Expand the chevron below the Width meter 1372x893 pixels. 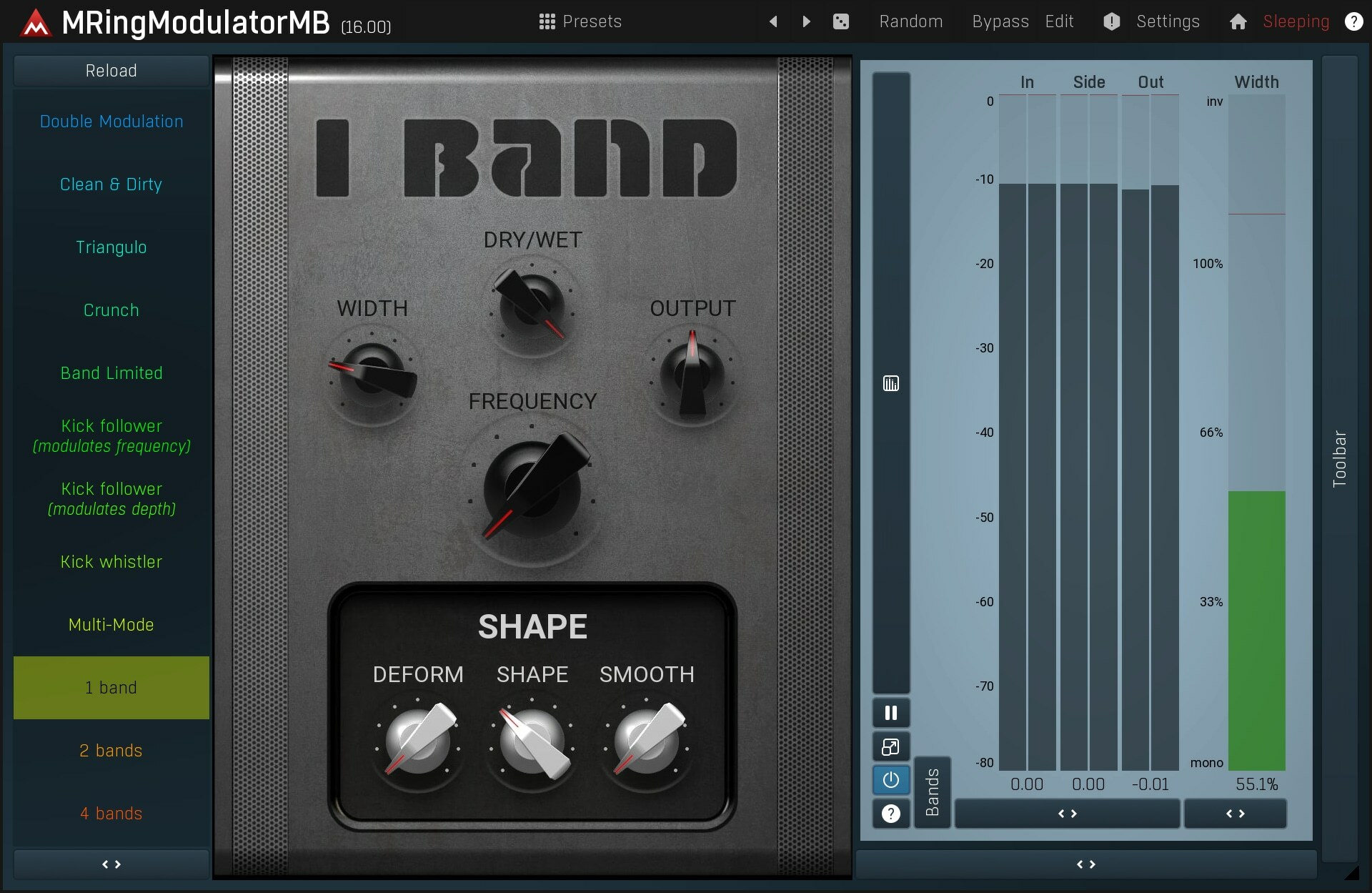tap(1235, 814)
